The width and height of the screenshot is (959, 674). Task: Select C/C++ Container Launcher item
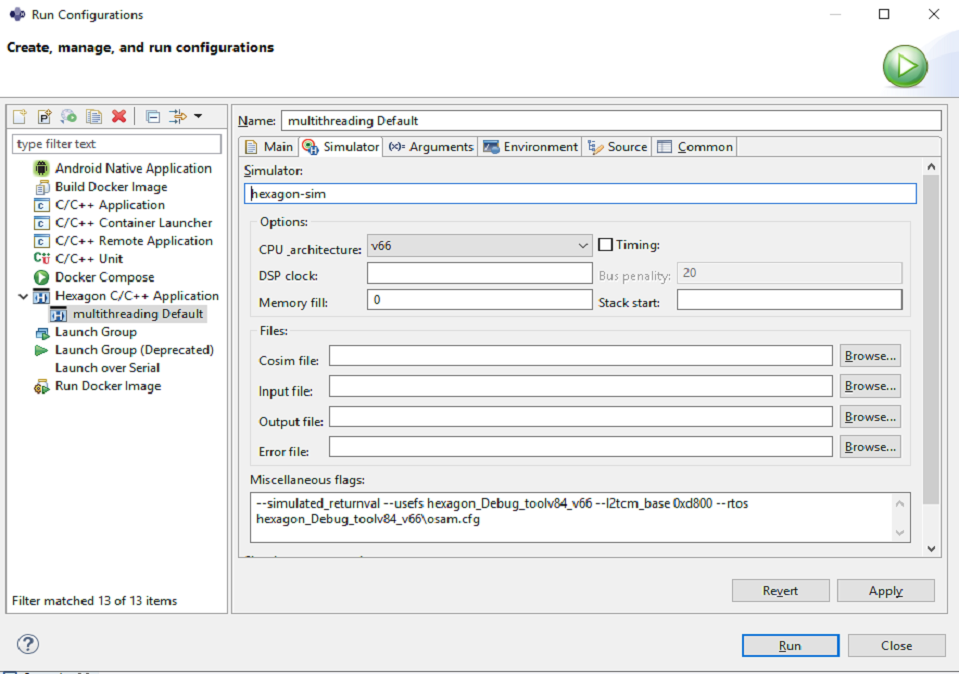point(133,223)
